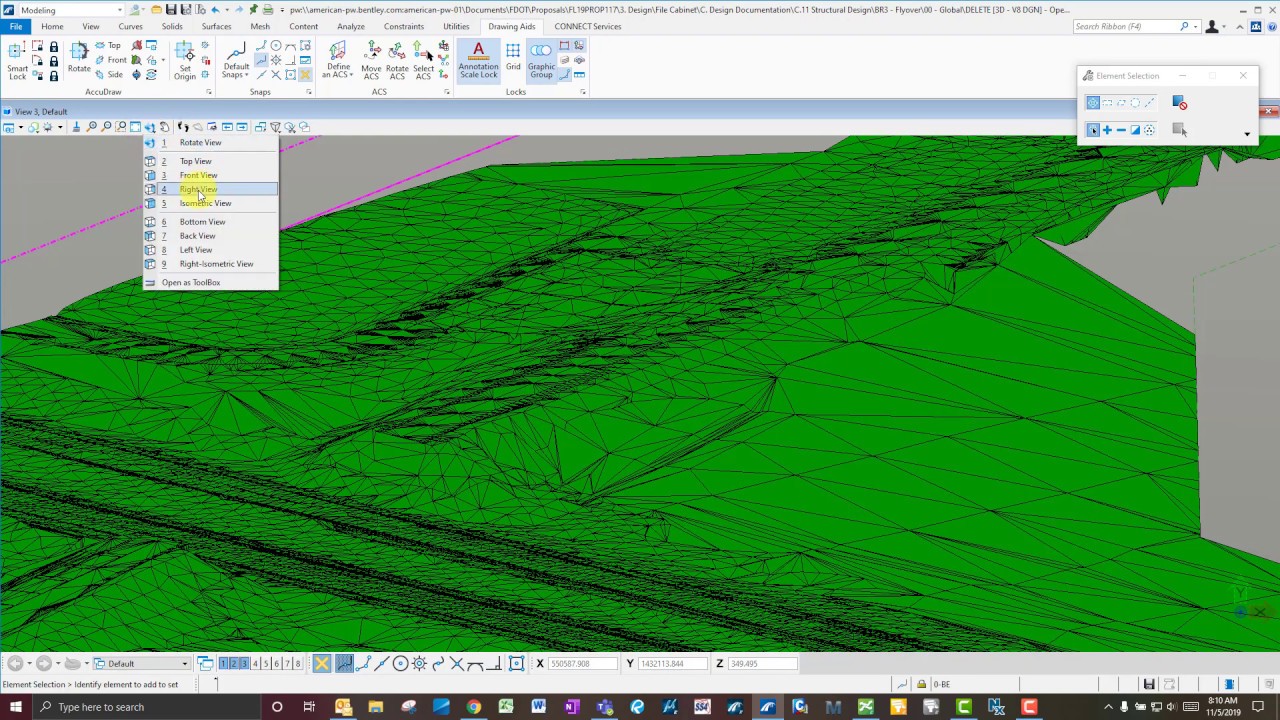Click Set Origin tool
The width and height of the screenshot is (1280, 720).
[x=185, y=62]
